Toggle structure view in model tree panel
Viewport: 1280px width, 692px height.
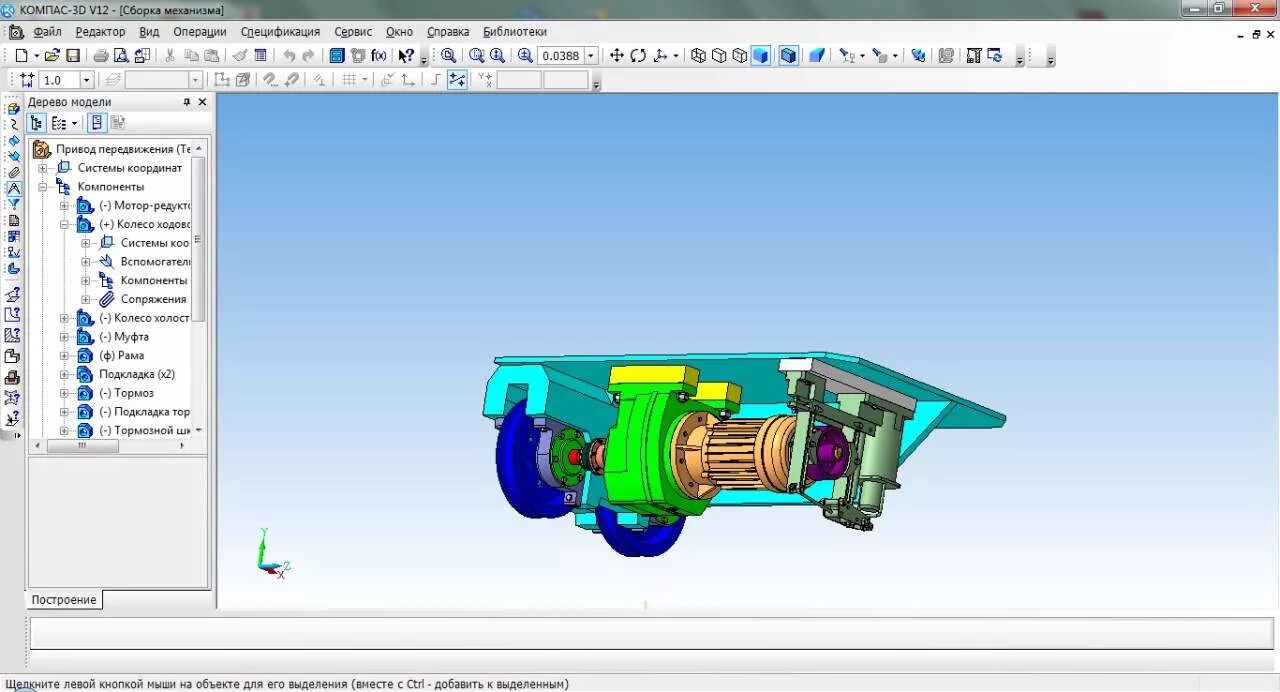click(37, 123)
